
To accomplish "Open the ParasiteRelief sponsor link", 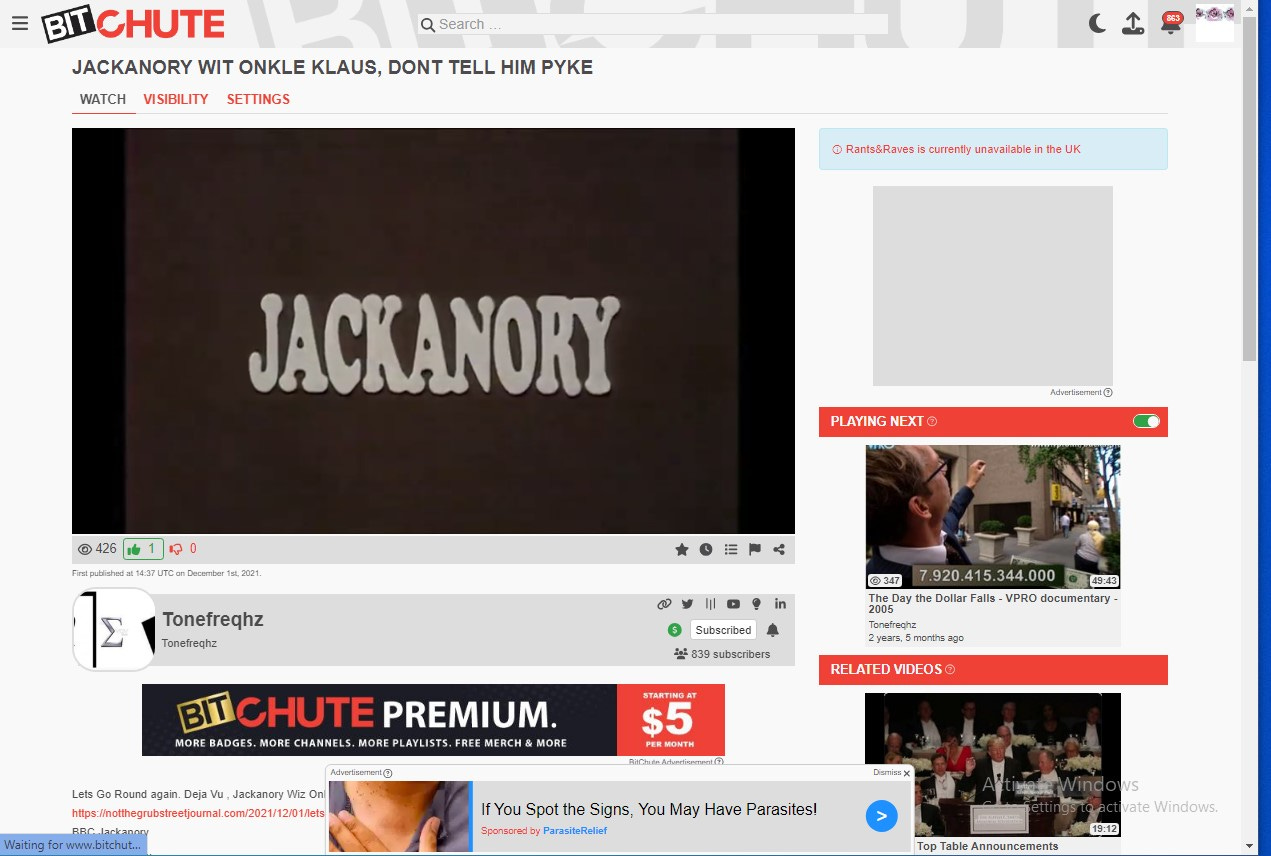I will [575, 831].
